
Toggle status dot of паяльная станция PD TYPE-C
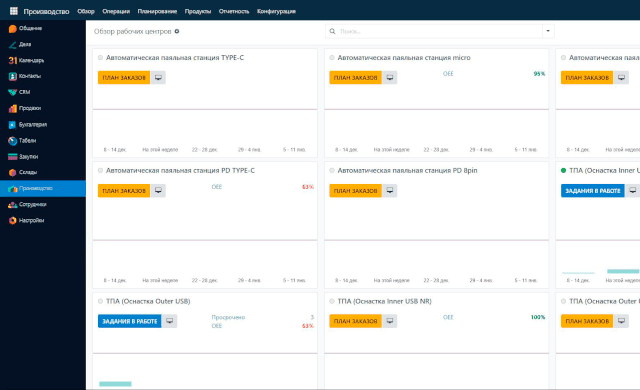click(100, 171)
